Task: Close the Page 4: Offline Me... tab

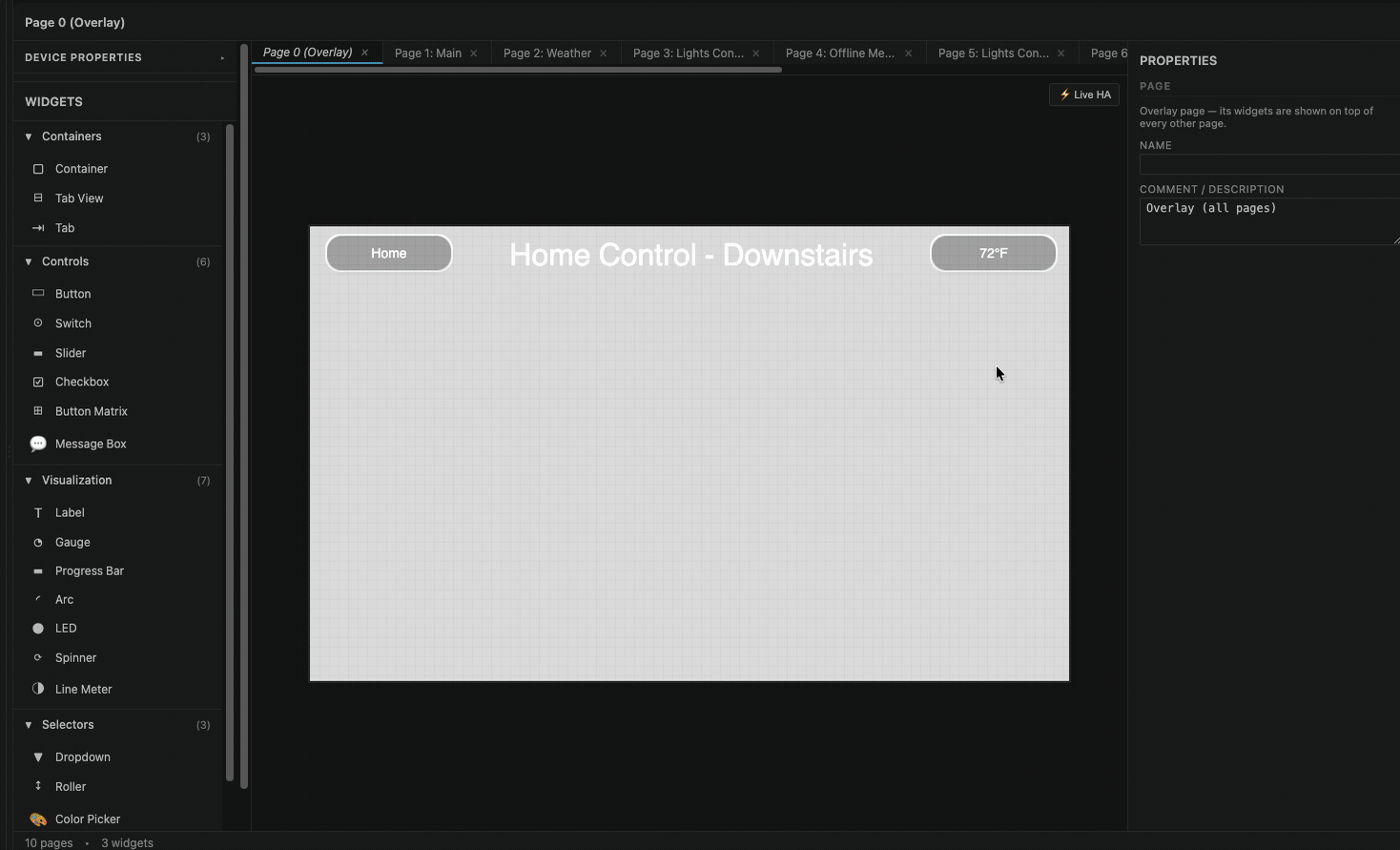Action: click(x=908, y=53)
